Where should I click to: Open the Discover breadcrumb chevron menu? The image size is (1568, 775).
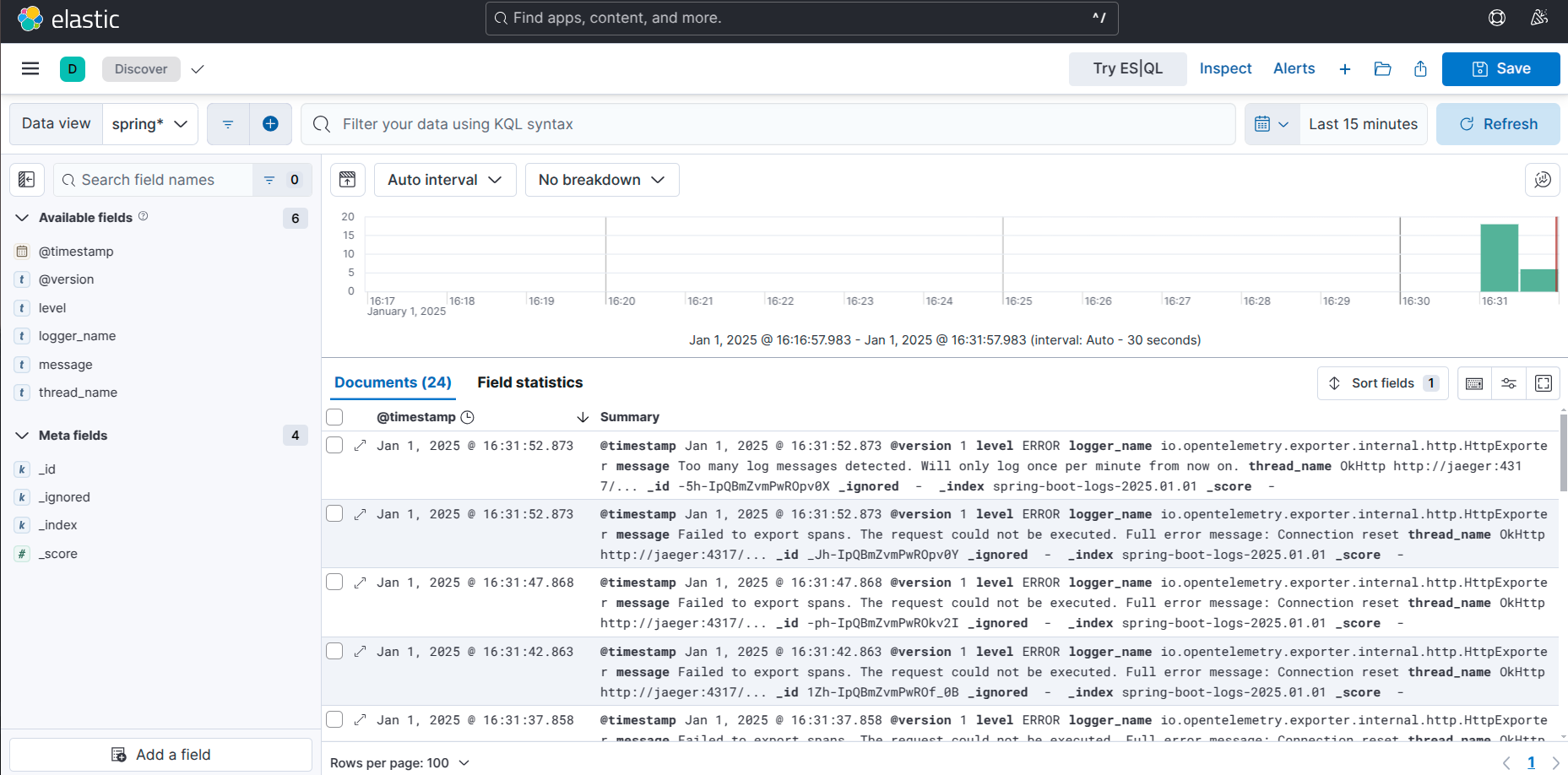[198, 69]
